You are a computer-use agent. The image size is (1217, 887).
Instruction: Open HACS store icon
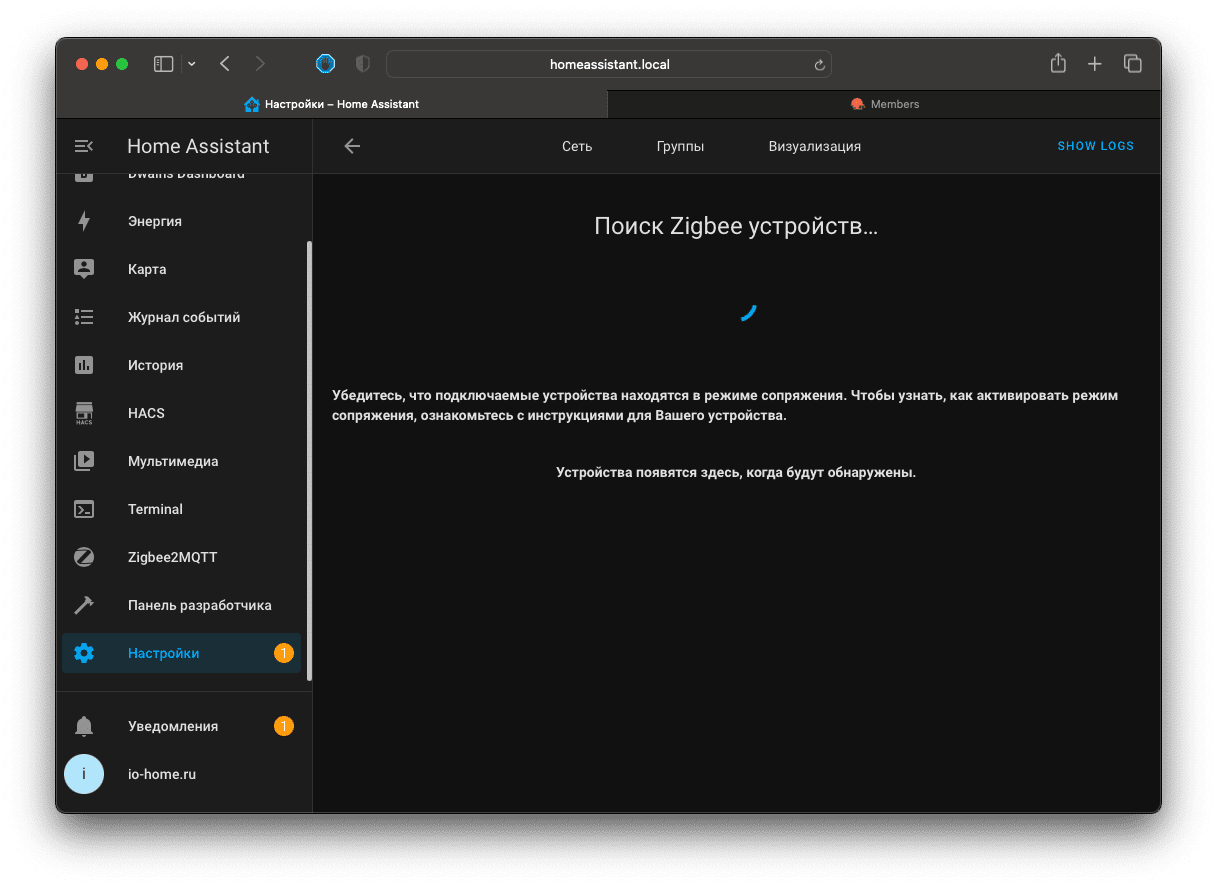click(x=84, y=413)
